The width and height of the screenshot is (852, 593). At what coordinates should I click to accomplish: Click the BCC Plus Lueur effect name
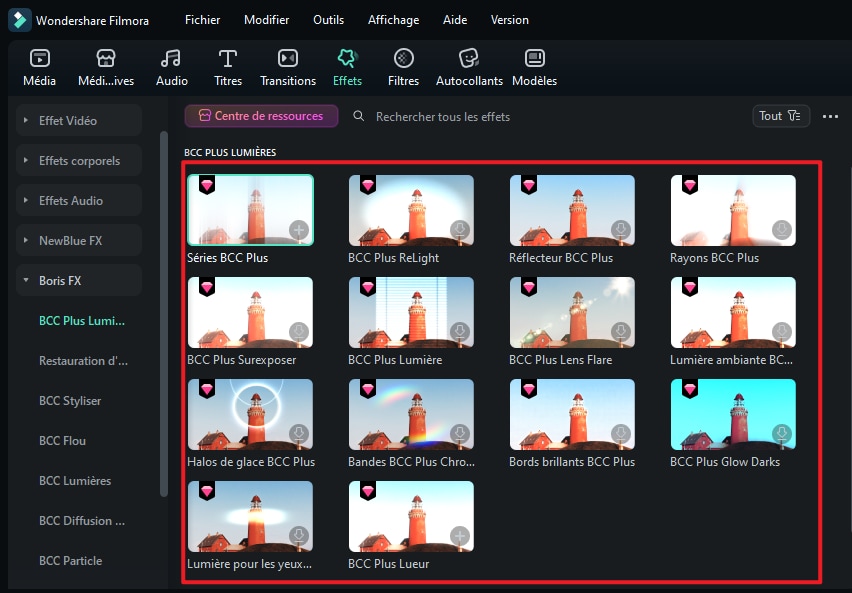[389, 564]
